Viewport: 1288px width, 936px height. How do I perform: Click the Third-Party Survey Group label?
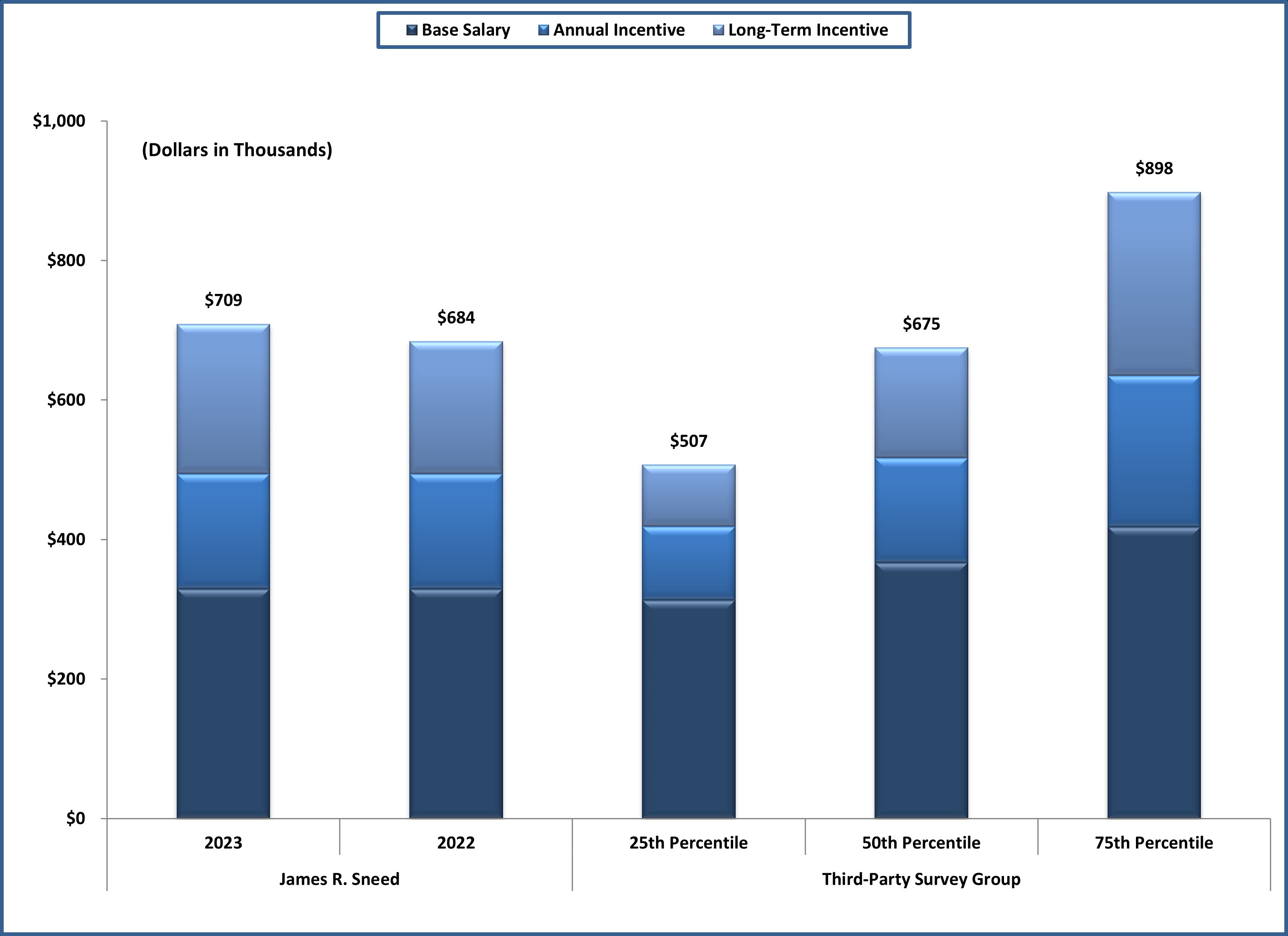pos(921,879)
